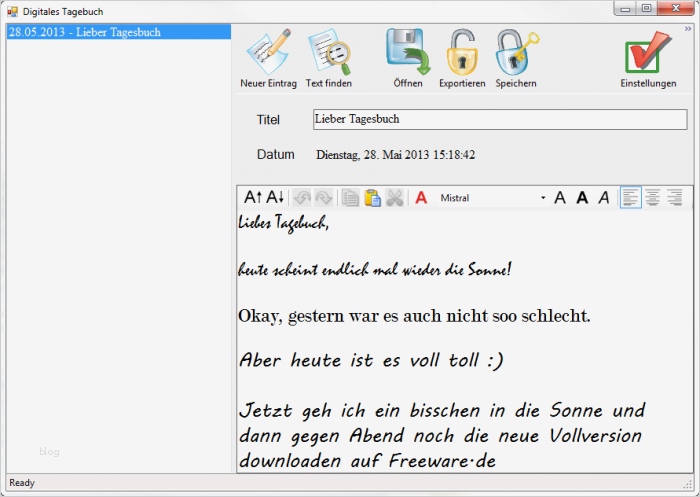Increase font size with the A-up icon
Viewport: 700px width, 497px height.
click(253, 197)
